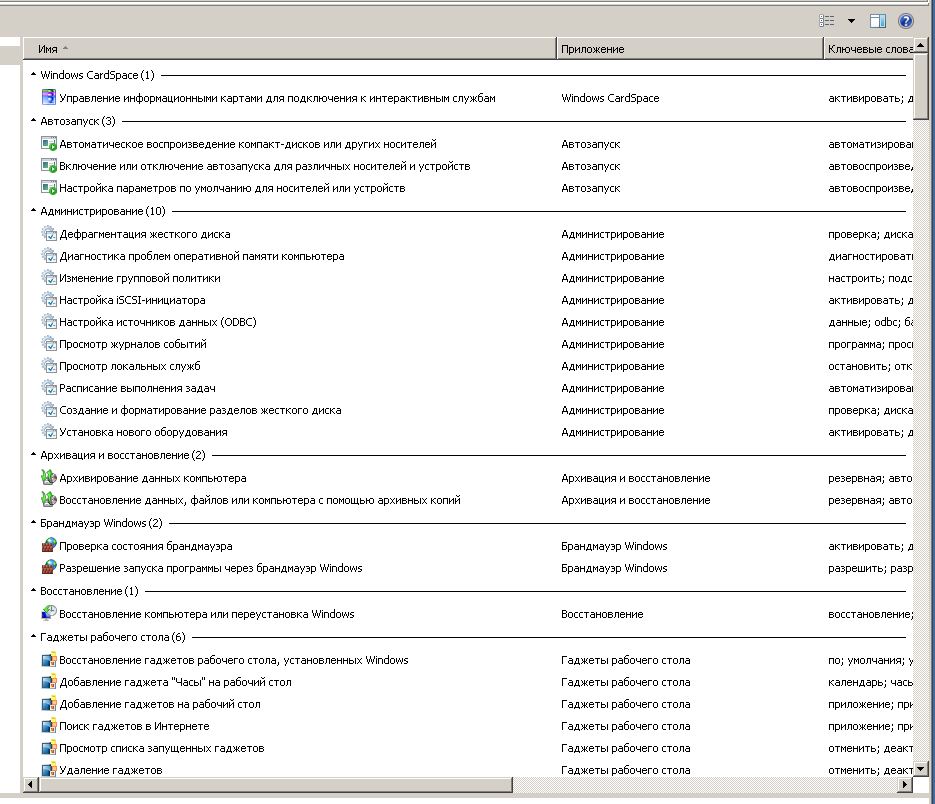Click icon for Диагностика проблем оперативной памяти

coord(49,256)
